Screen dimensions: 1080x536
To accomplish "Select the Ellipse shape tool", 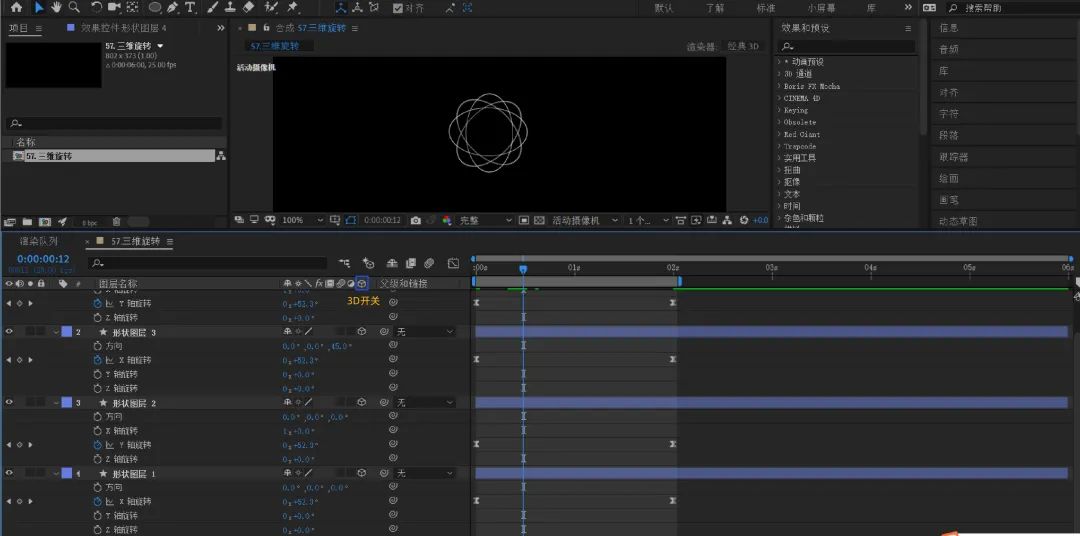I will [156, 8].
